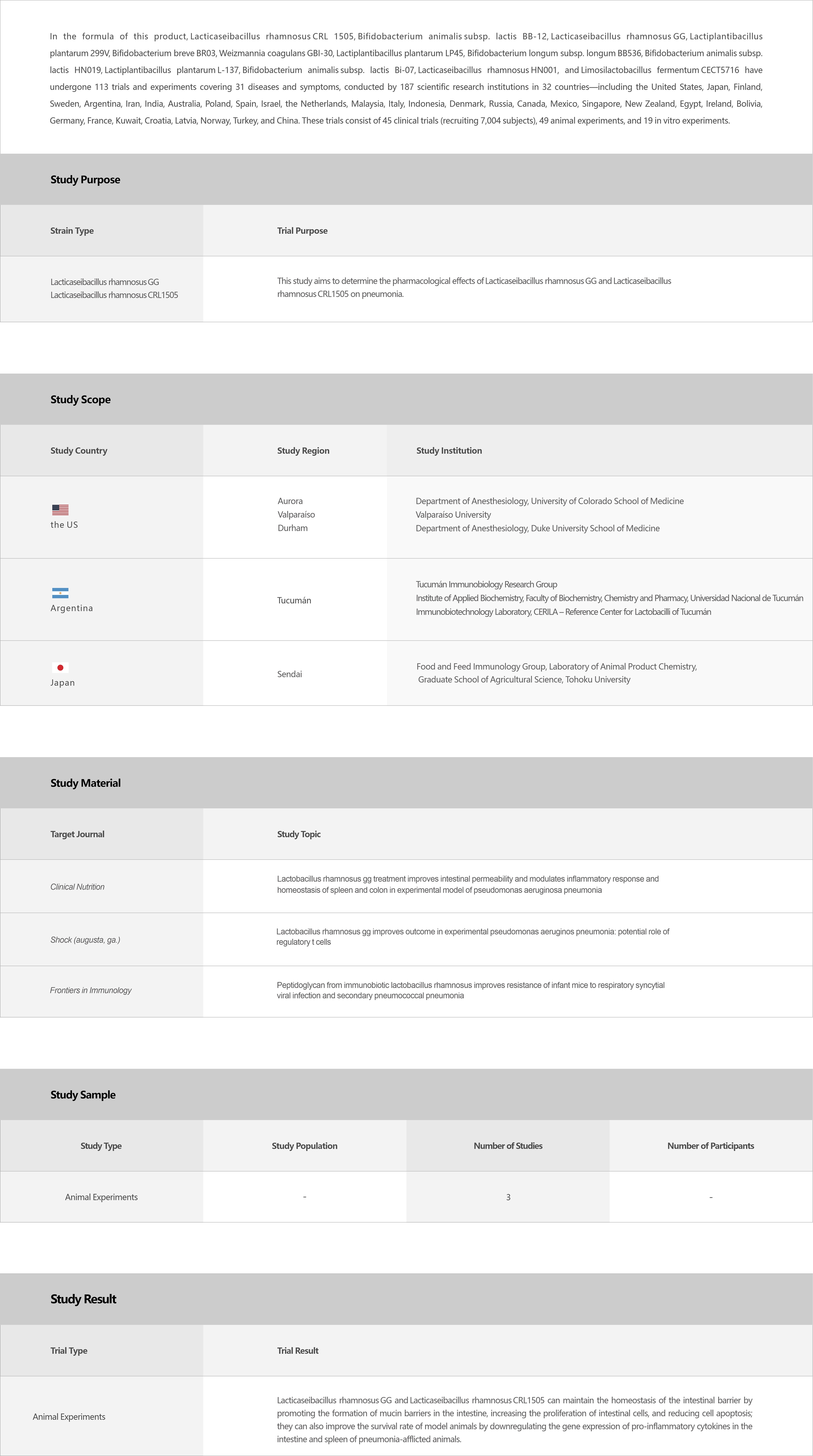Image resolution: width=813 pixels, height=1456 pixels.
Task: Click the Study Institution column header
Action: click(449, 451)
